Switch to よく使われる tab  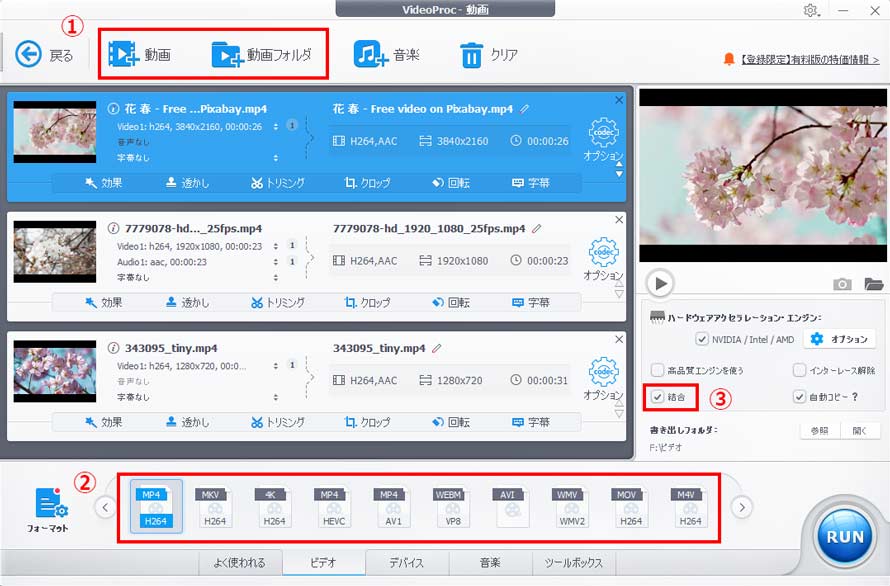point(240,562)
